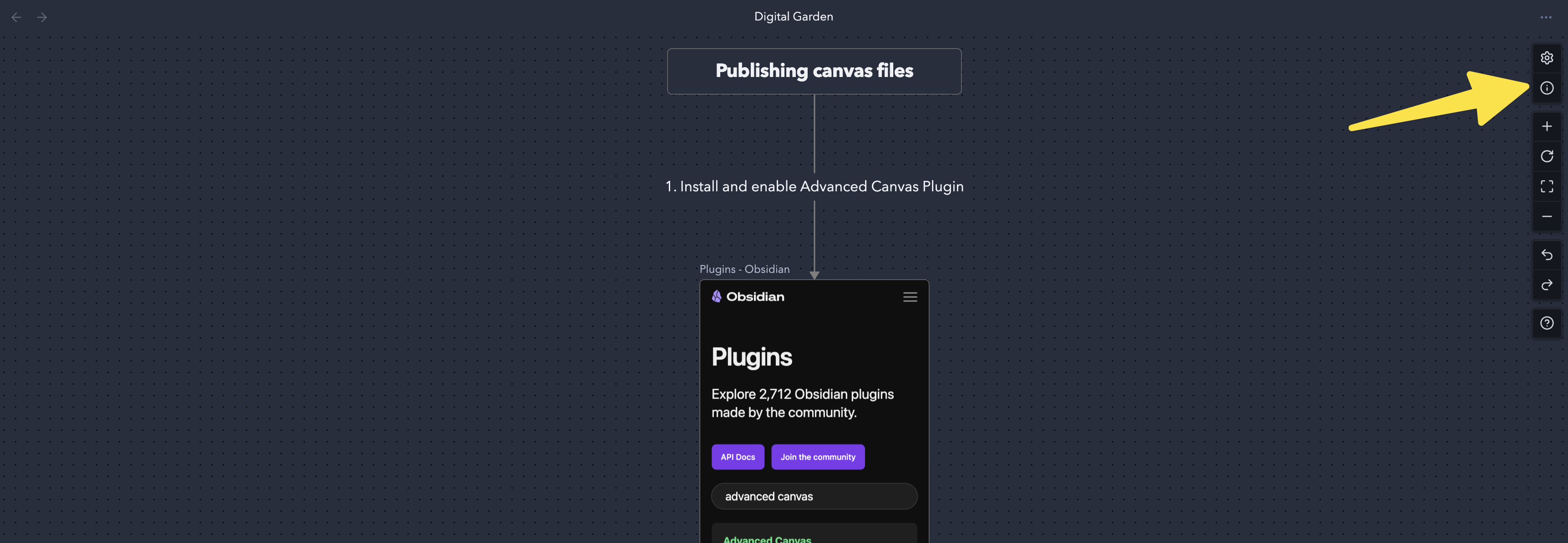The height and width of the screenshot is (543, 1568).
Task: Click the redo arrow icon
Action: click(x=1546, y=285)
